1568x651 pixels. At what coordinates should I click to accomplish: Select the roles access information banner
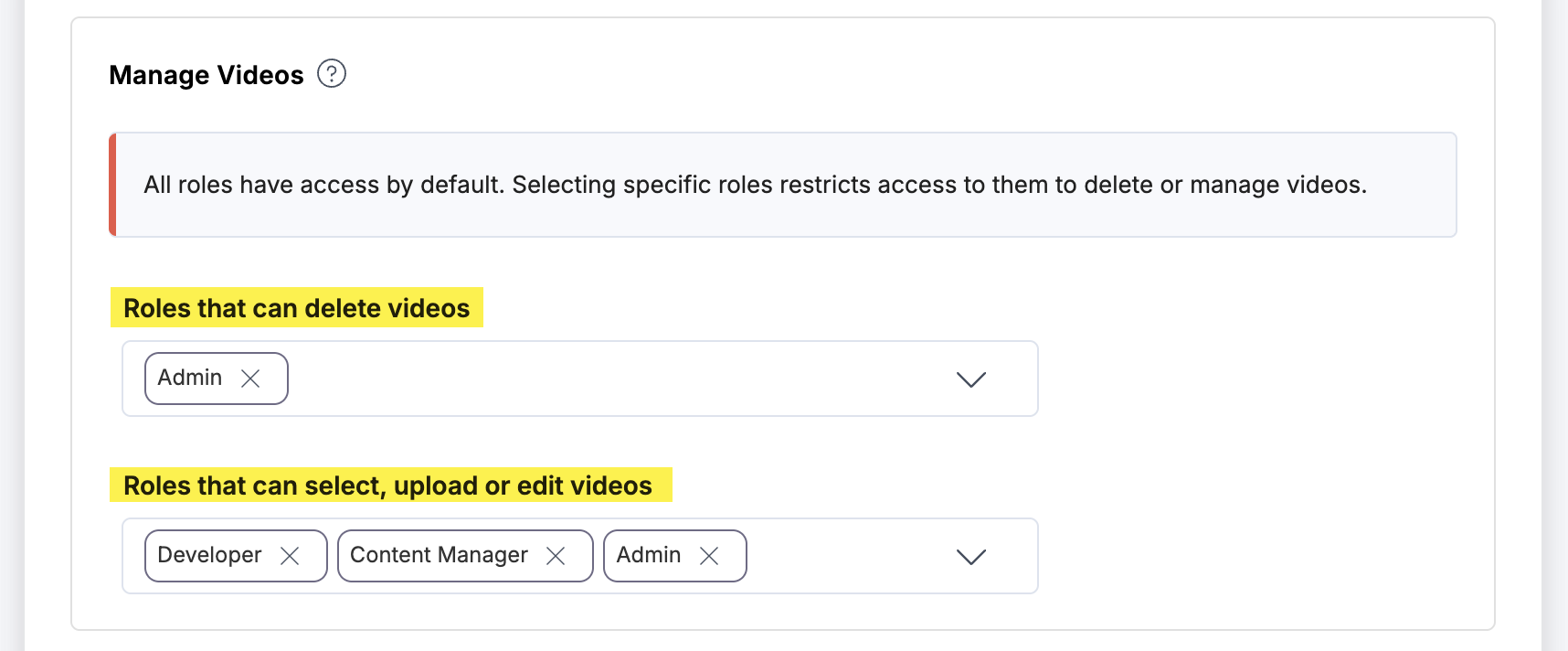(x=783, y=184)
